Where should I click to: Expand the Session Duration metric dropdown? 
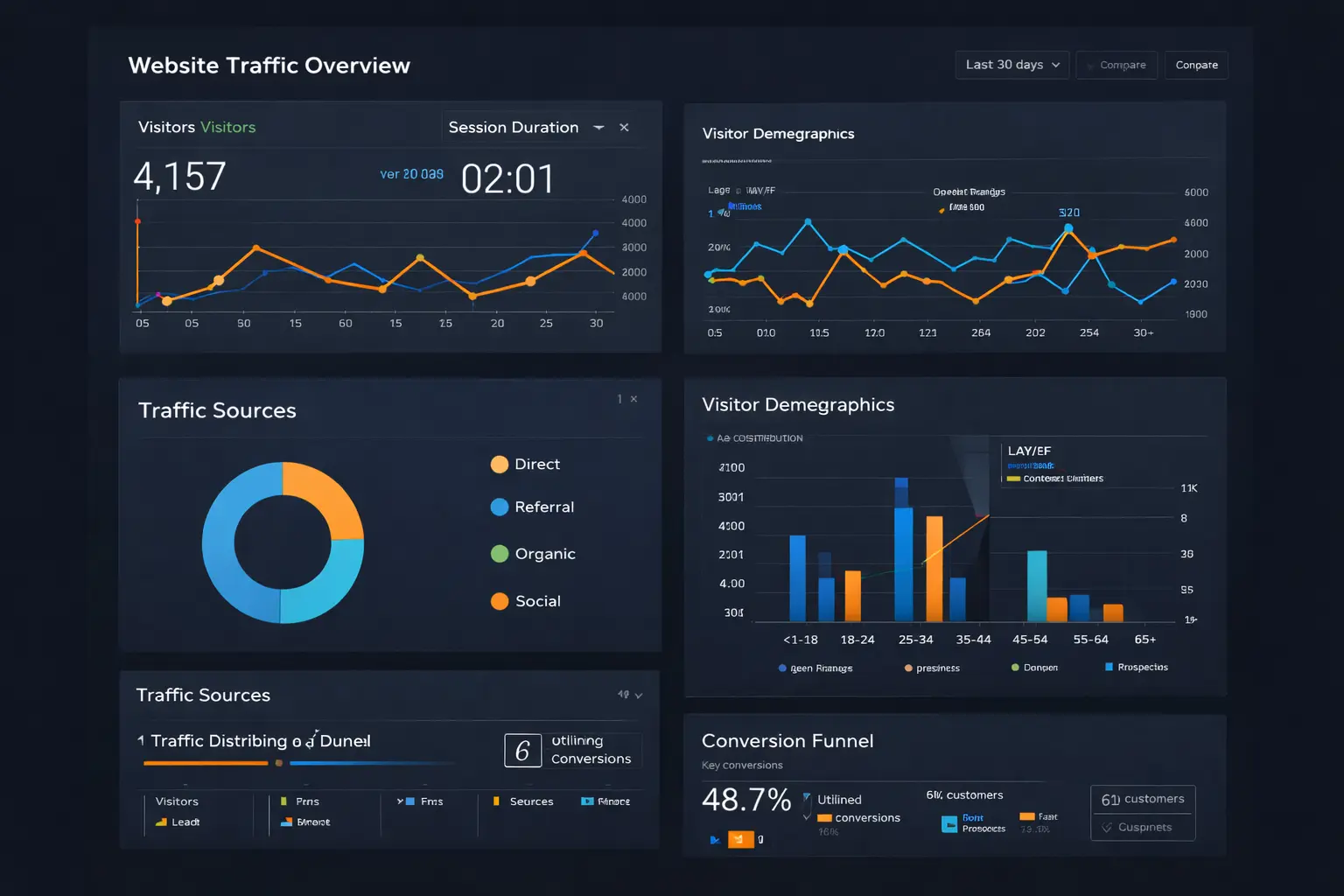pos(598,128)
